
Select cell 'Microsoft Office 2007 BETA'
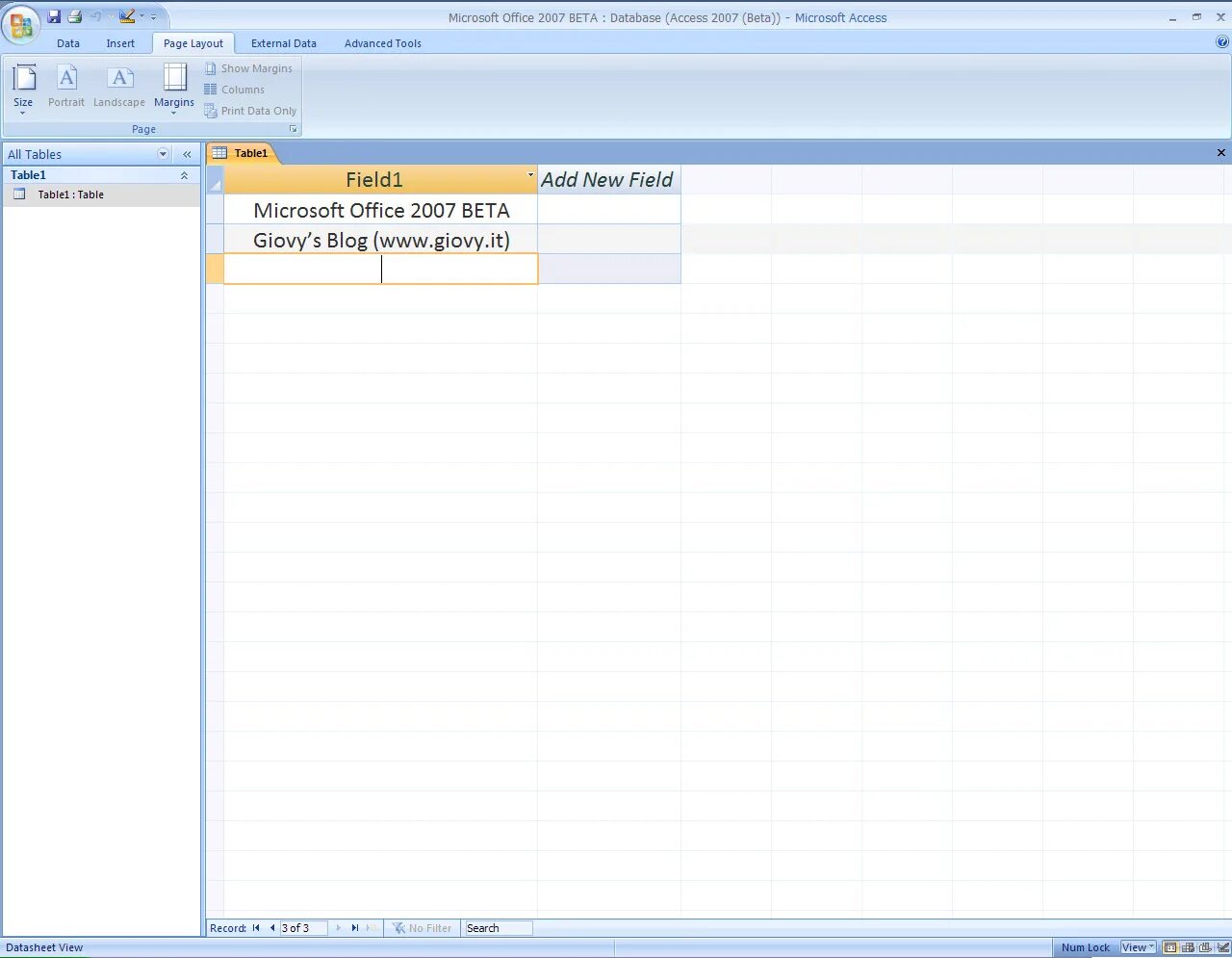[381, 210]
